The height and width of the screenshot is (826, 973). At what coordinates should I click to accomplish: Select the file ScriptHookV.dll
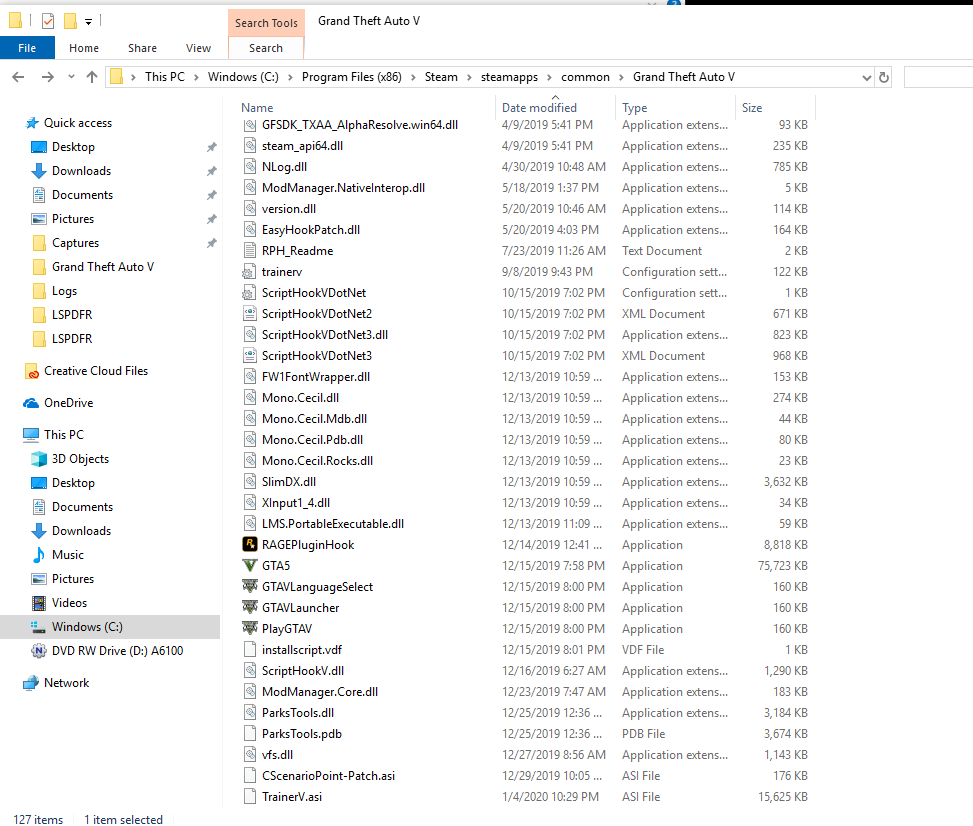(x=302, y=670)
